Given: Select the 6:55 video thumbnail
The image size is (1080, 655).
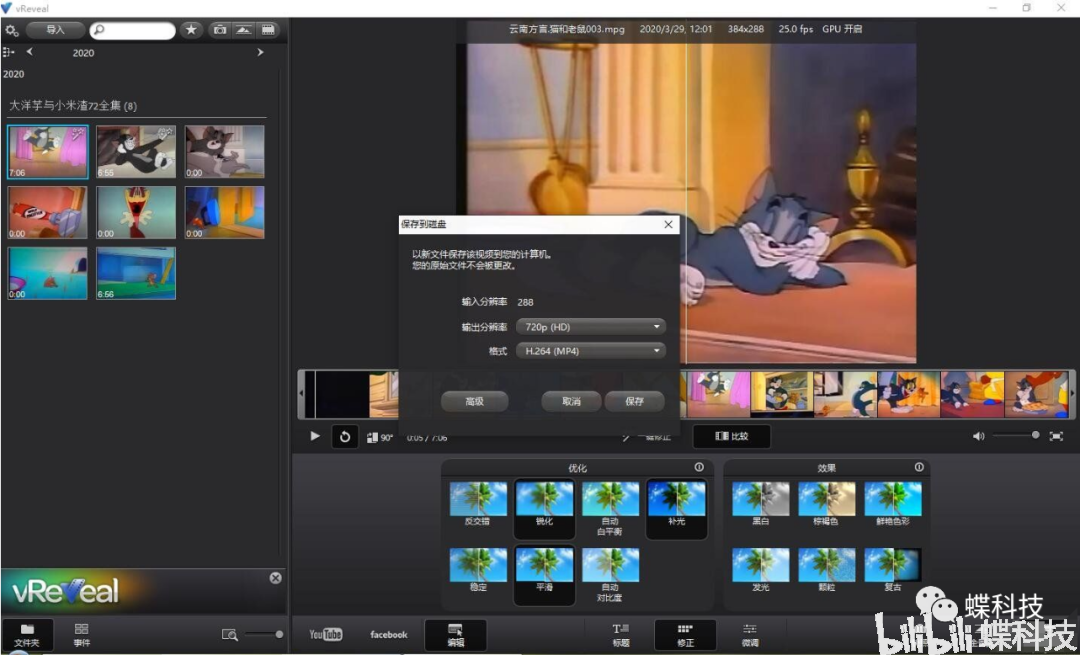Looking at the screenshot, I should [136, 152].
